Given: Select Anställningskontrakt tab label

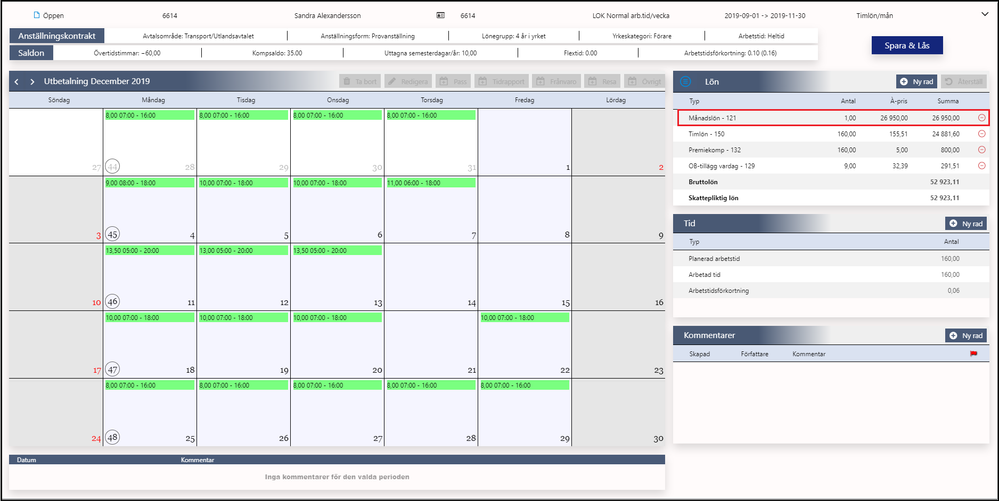Looking at the screenshot, I should pos(57,36).
